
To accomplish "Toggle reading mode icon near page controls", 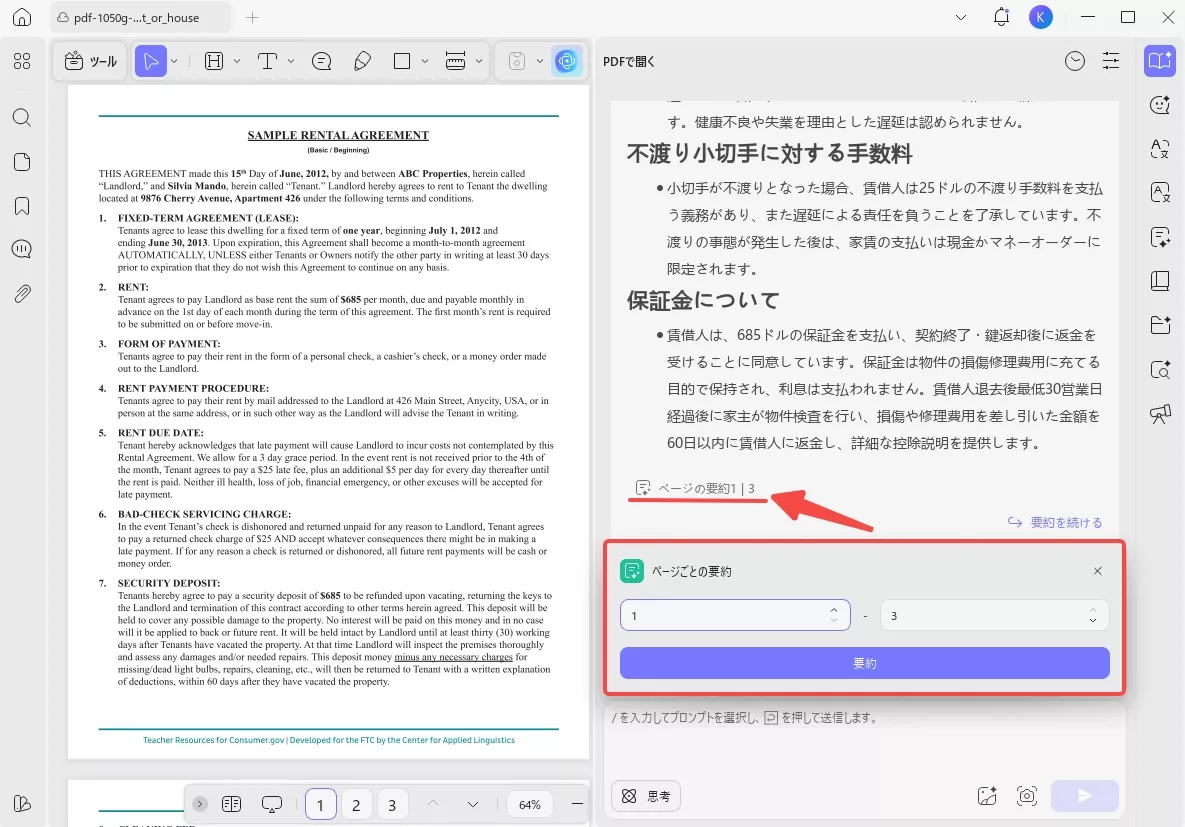I will [x=272, y=803].
